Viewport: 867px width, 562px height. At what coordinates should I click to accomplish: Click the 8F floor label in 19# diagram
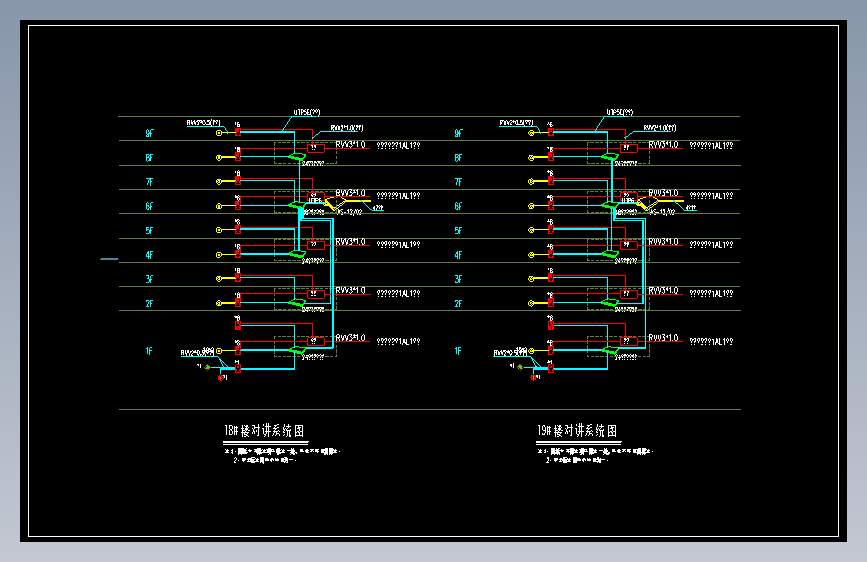[x=458, y=158]
